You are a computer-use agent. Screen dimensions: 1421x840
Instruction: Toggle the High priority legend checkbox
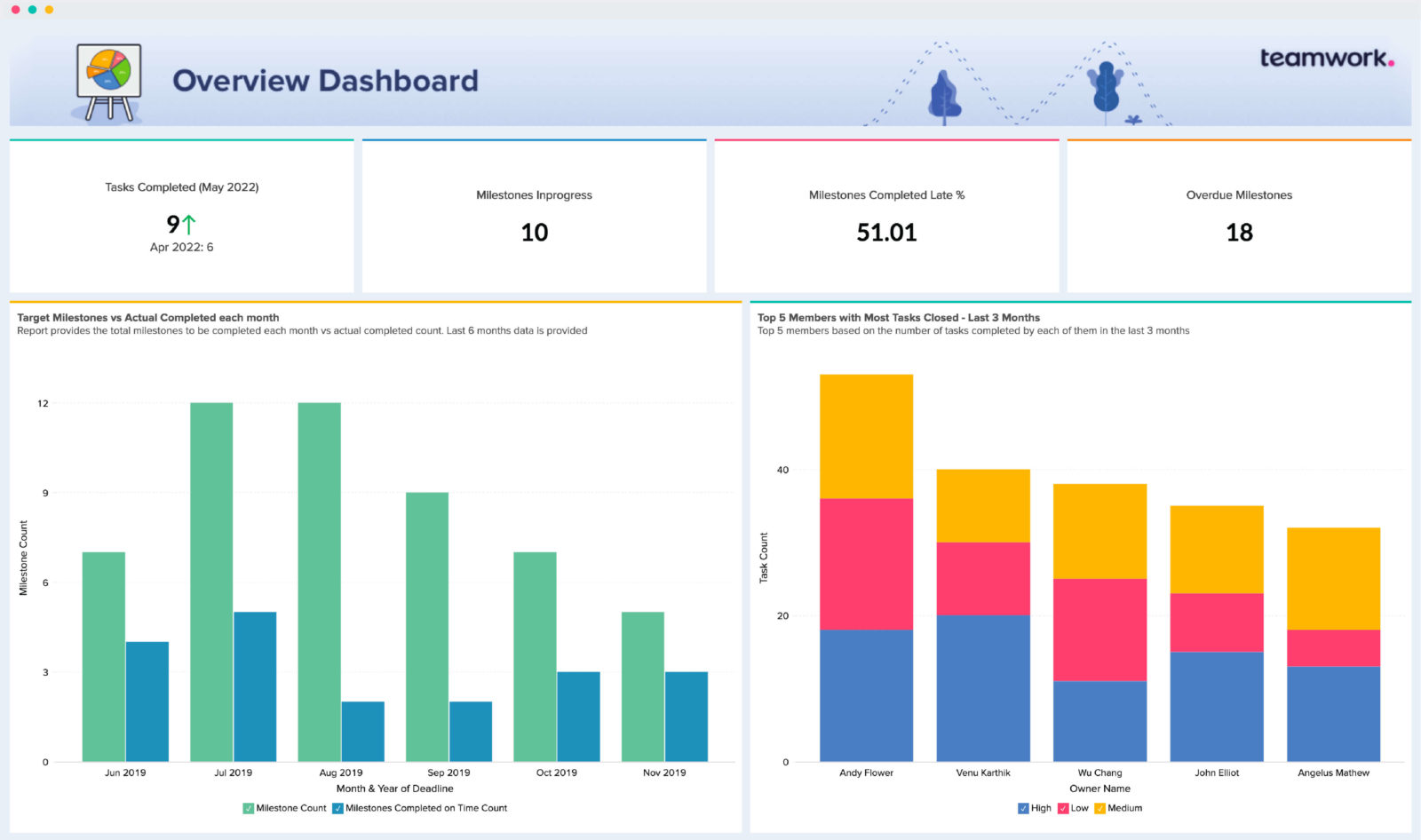pos(1023,808)
